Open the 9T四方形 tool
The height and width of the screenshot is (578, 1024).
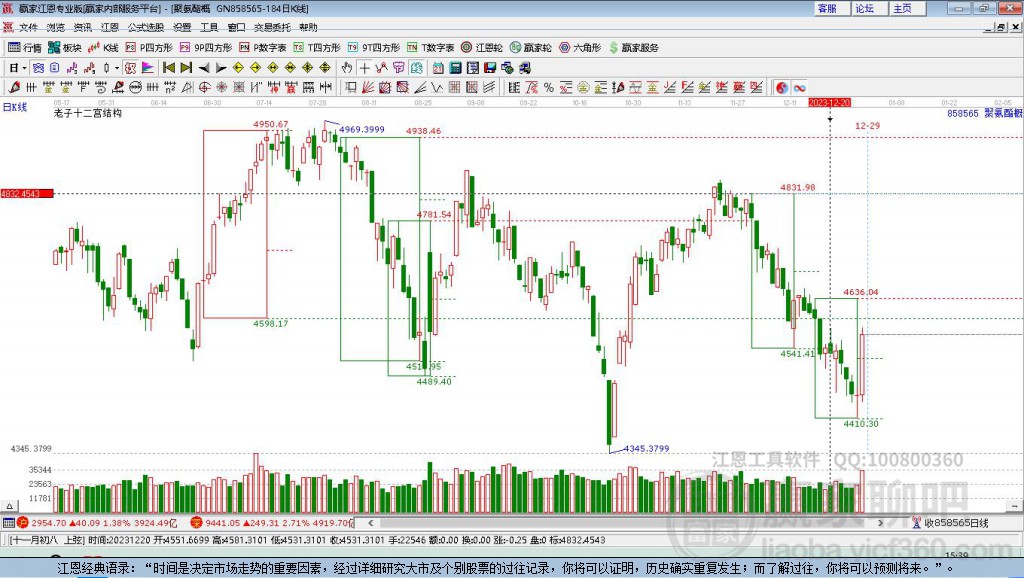click(374, 48)
